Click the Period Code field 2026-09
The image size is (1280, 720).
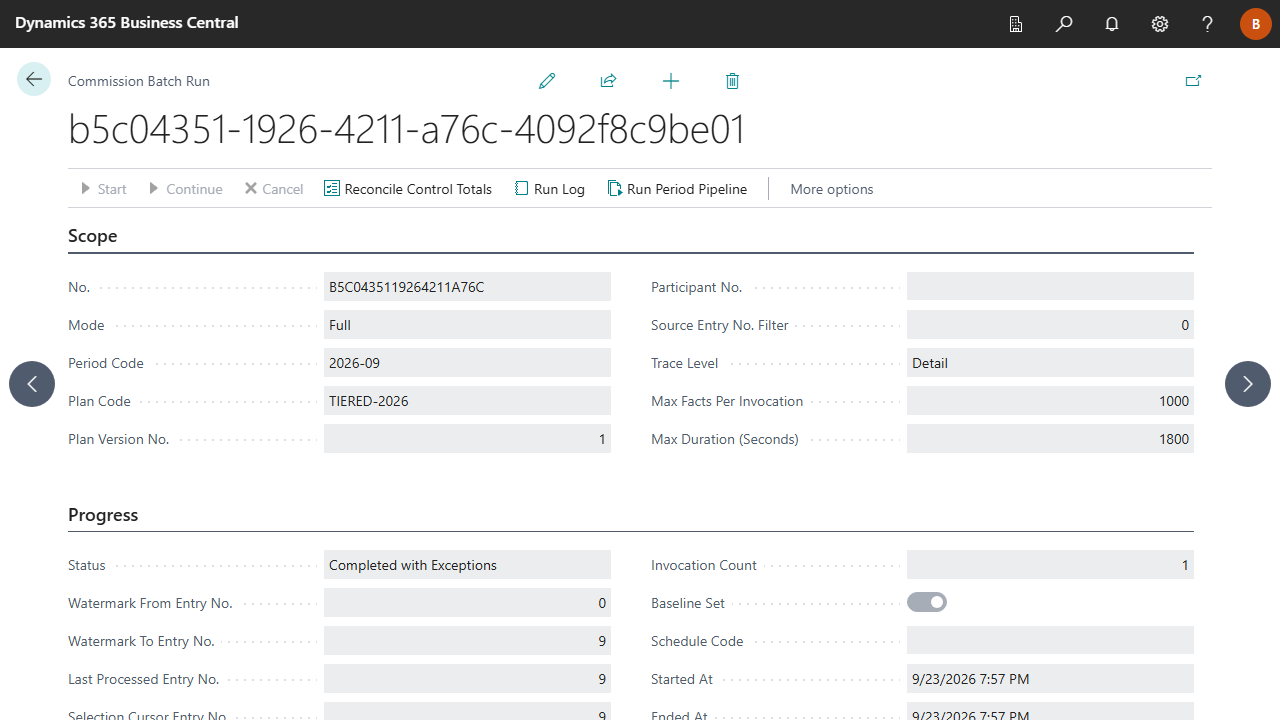point(467,363)
